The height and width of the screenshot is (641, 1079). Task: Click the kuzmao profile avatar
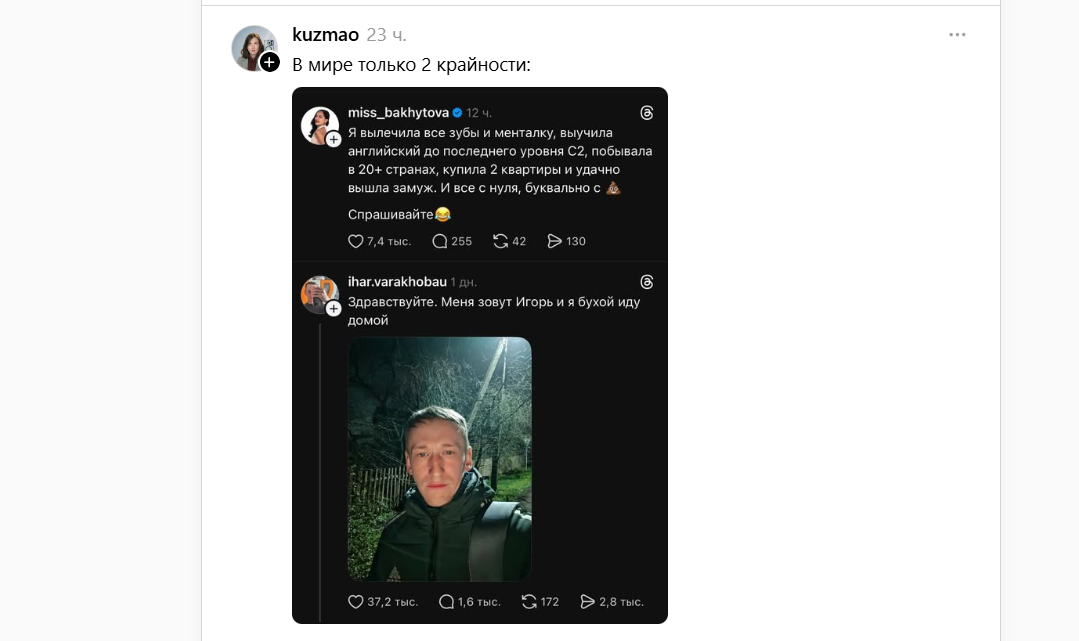(253, 47)
